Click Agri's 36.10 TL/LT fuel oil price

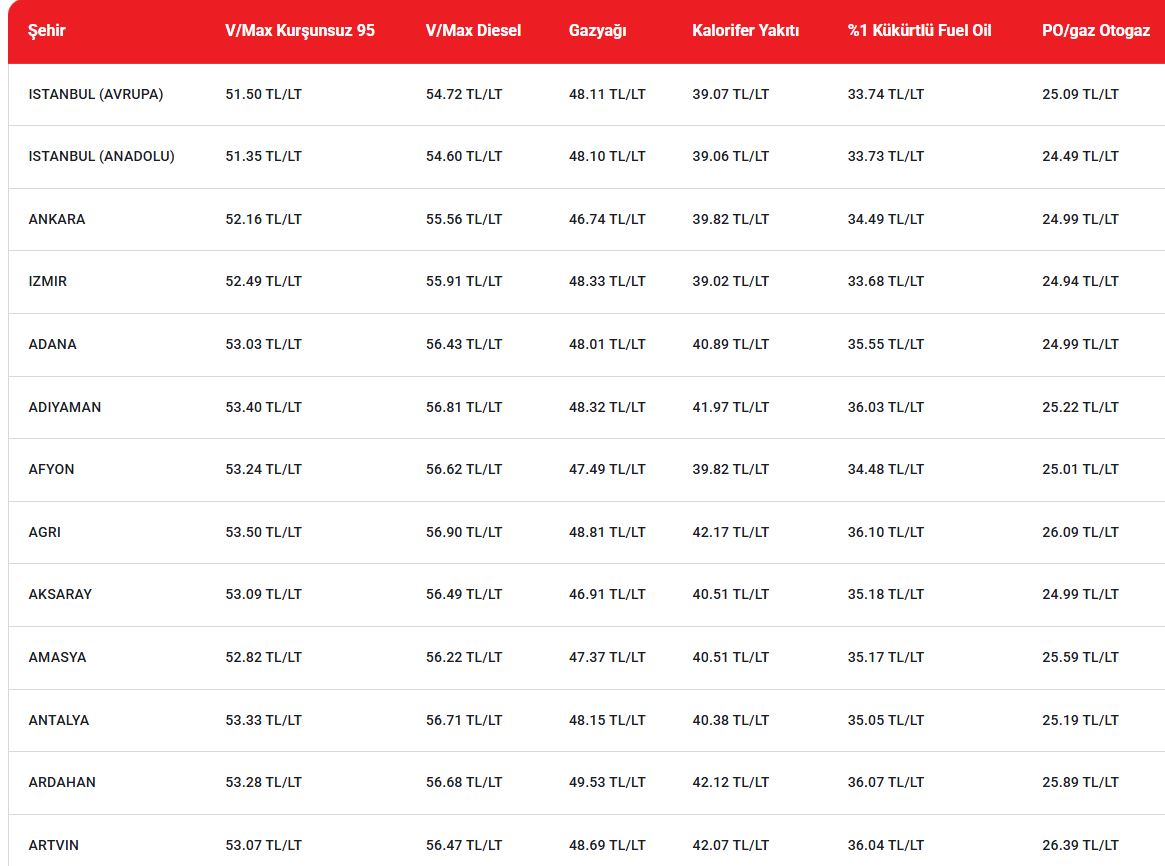click(x=886, y=532)
